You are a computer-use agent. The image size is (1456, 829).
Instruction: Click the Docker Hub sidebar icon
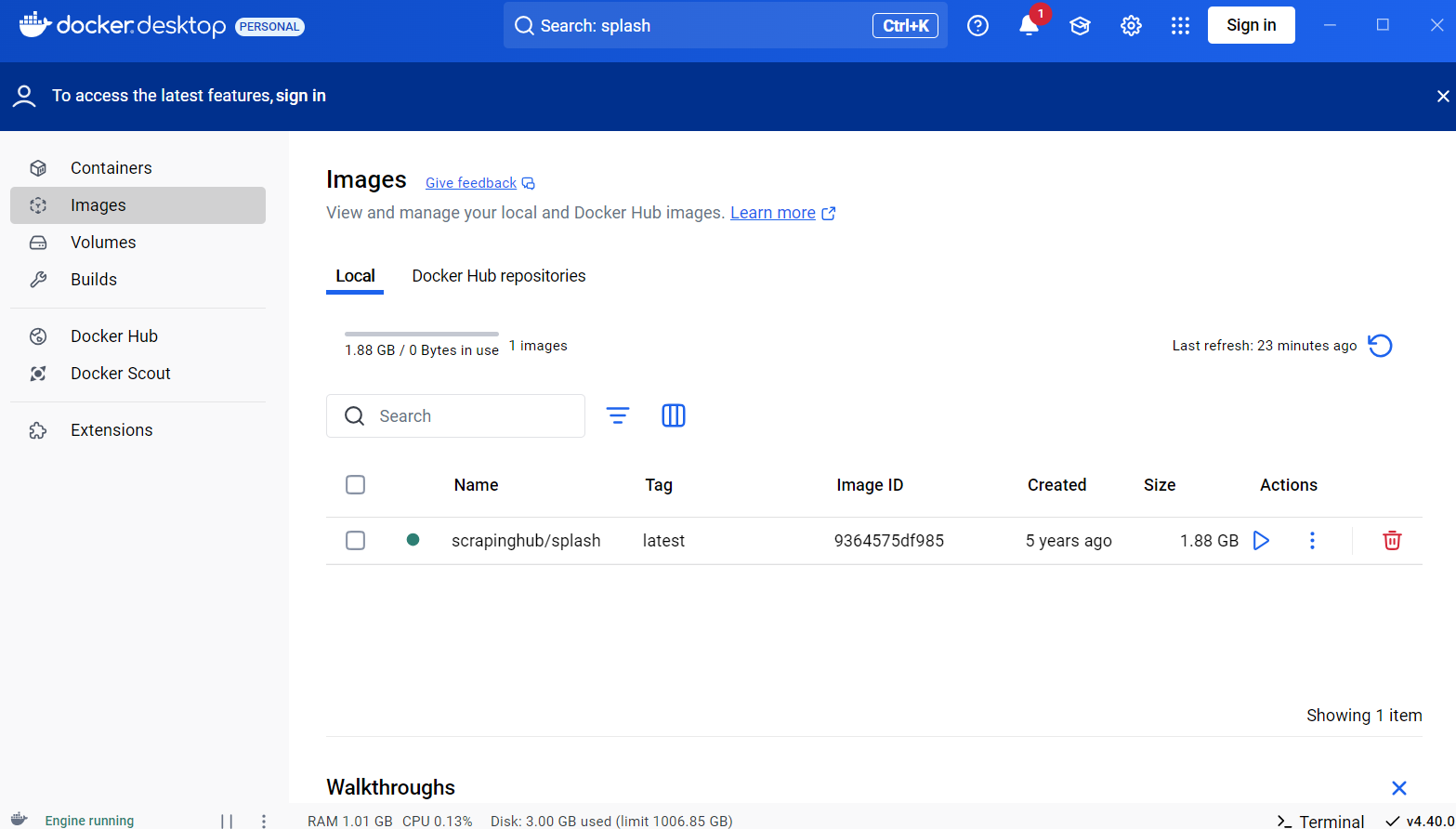click(x=38, y=336)
